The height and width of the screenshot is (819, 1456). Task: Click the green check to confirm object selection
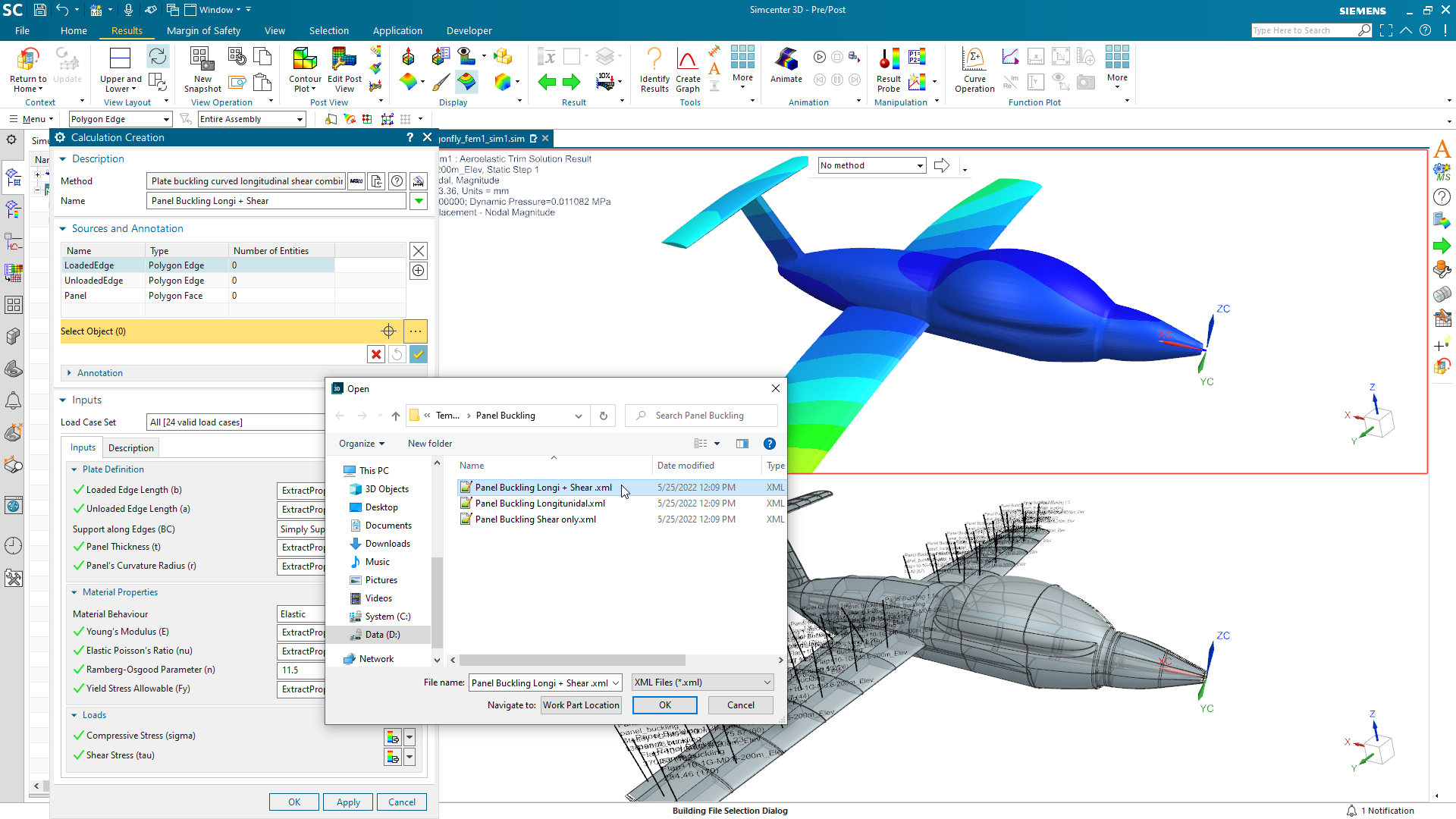click(418, 354)
